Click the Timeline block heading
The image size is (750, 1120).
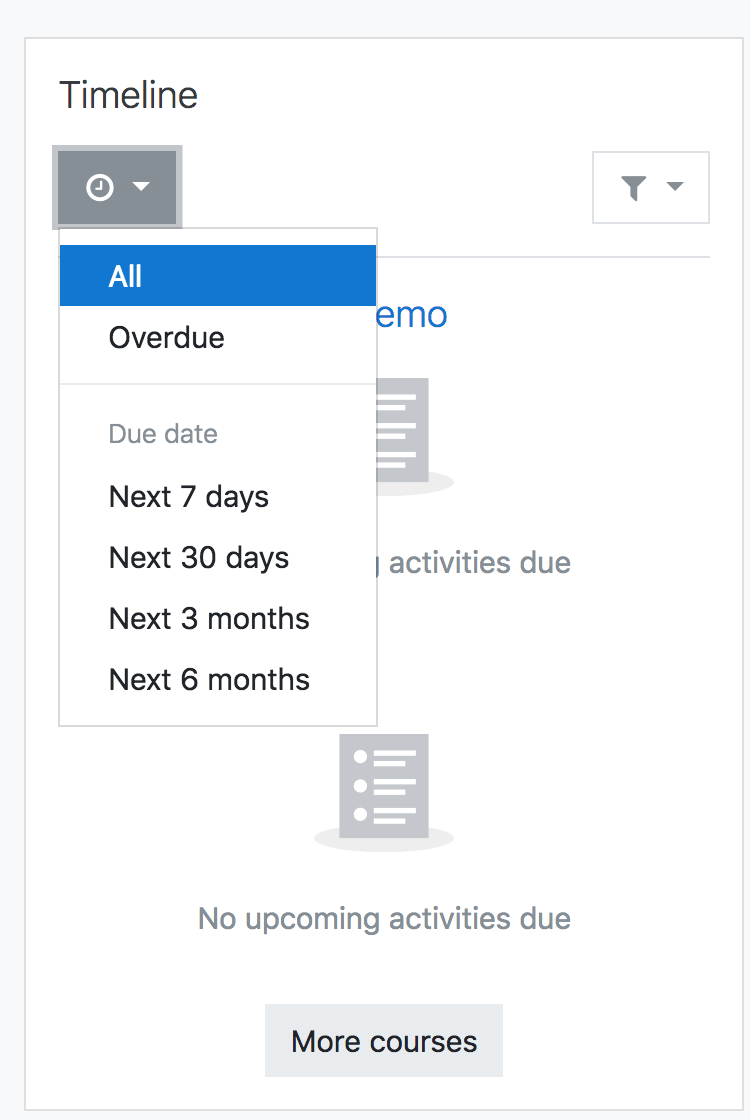click(x=129, y=95)
